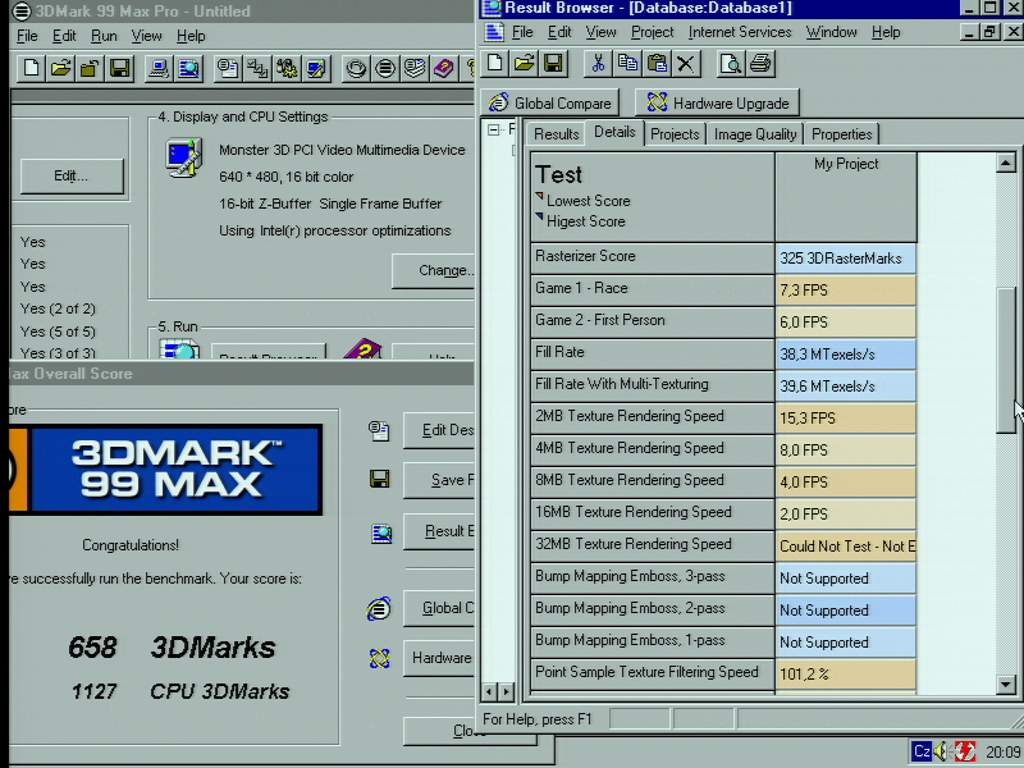Viewport: 1024px width, 768px height.
Task: Click the Print Preview icon in Result Browser
Action: (x=730, y=63)
